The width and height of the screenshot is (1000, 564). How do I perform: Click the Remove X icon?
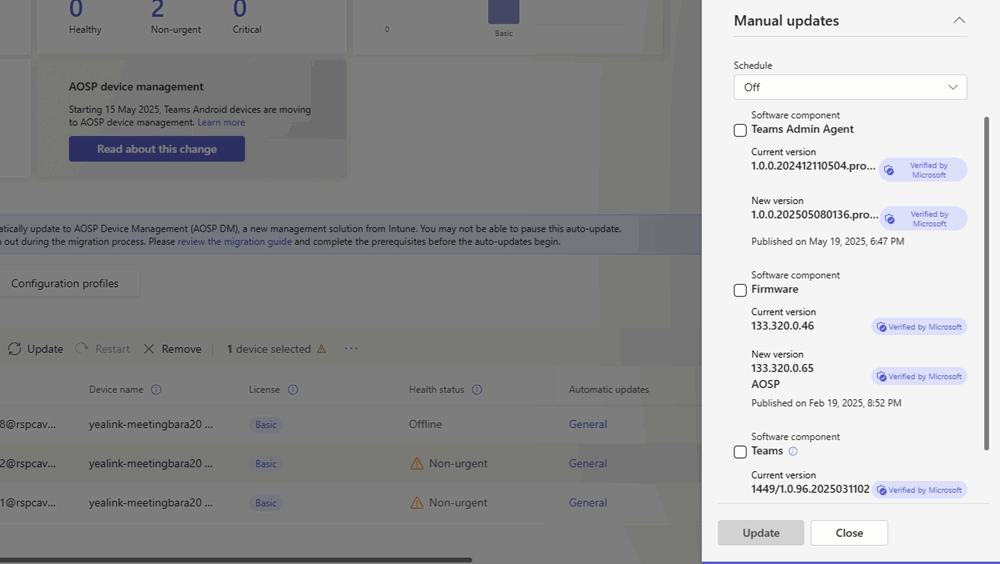coord(149,349)
